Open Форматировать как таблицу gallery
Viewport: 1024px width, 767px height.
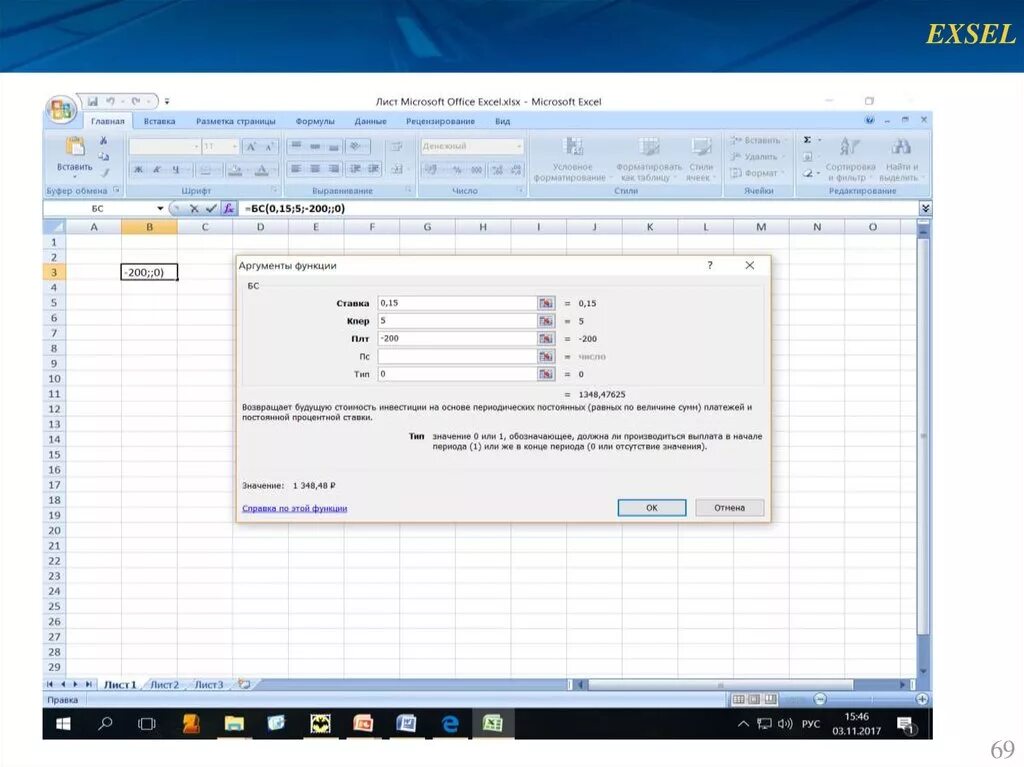coord(648,159)
